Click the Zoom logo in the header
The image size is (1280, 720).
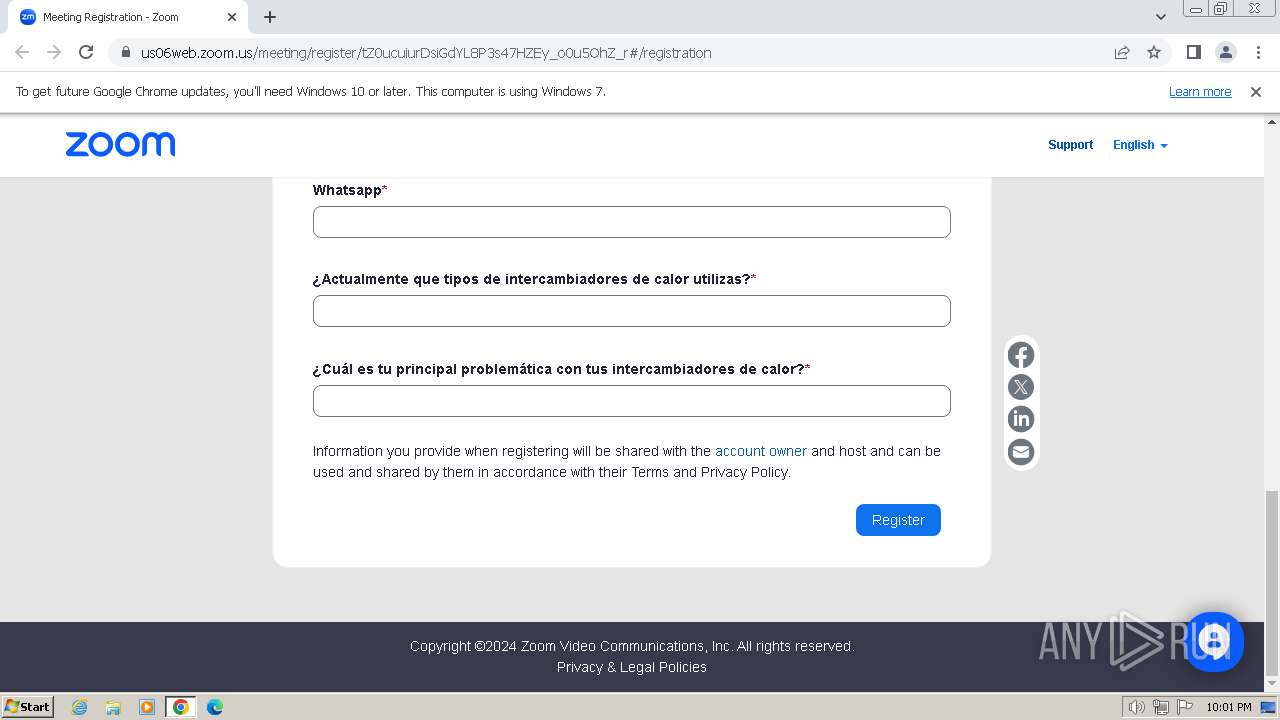click(x=120, y=144)
